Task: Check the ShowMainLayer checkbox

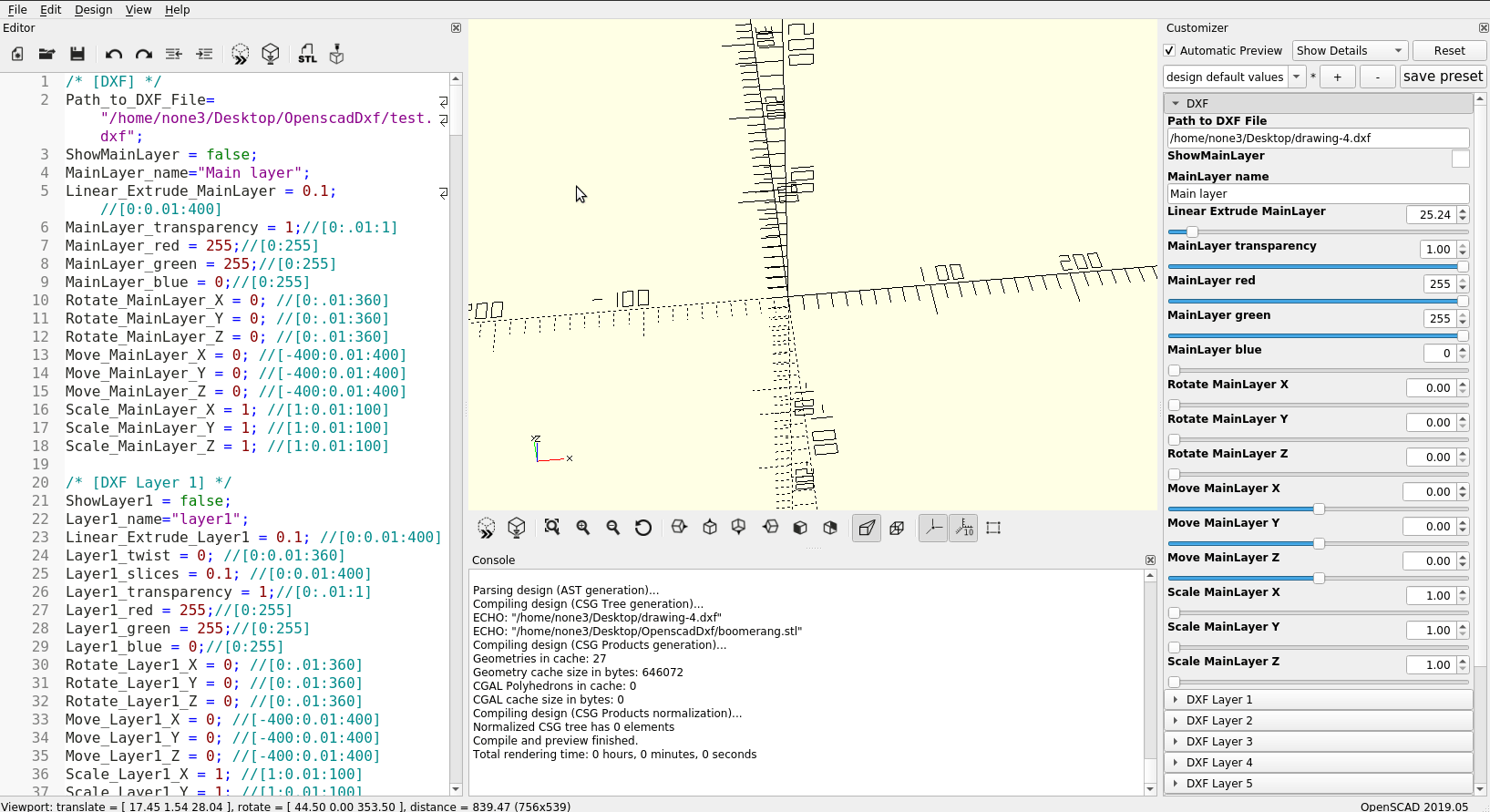Action: [1460, 159]
